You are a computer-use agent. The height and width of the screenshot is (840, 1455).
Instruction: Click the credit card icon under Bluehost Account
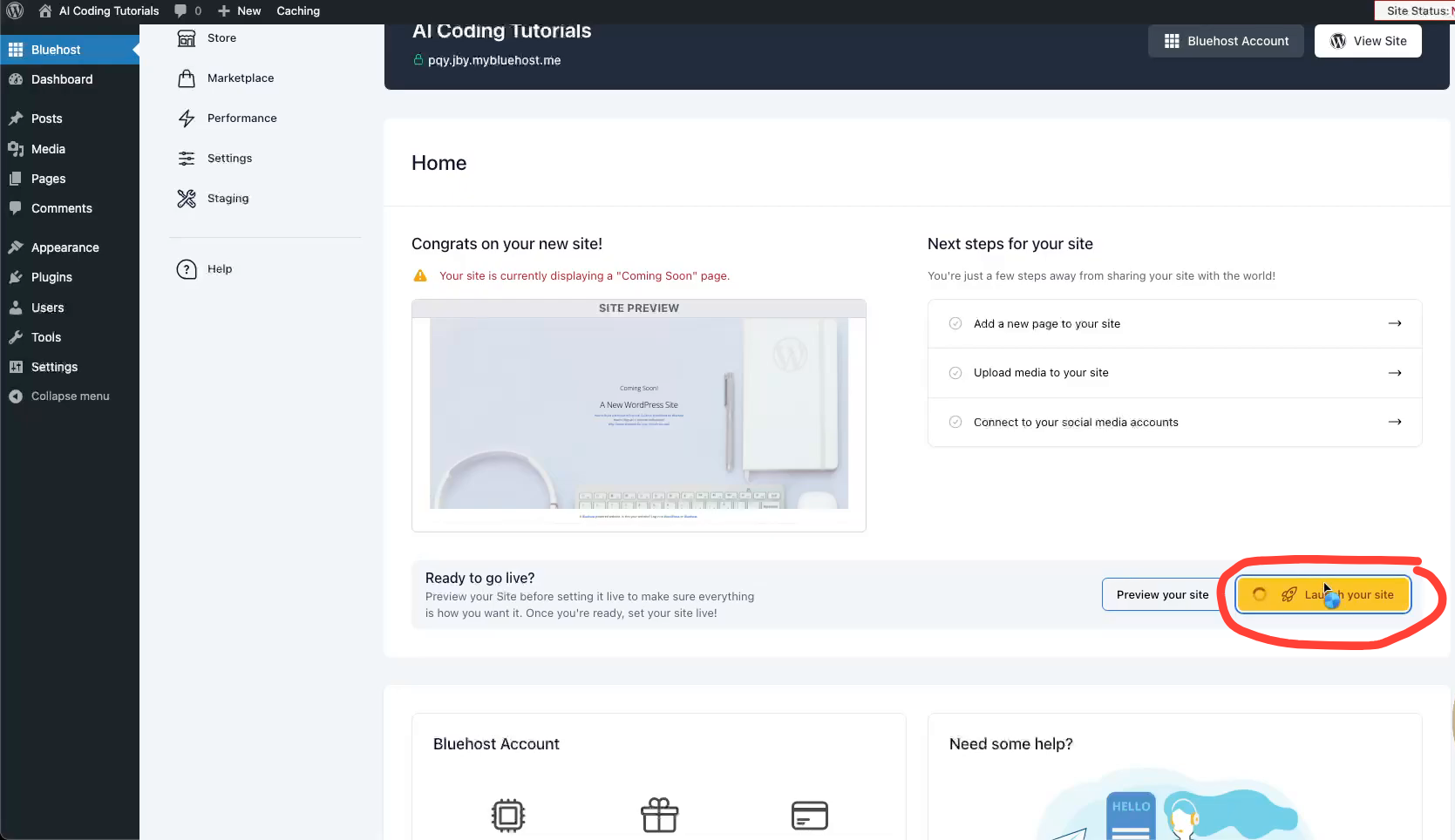click(x=810, y=816)
